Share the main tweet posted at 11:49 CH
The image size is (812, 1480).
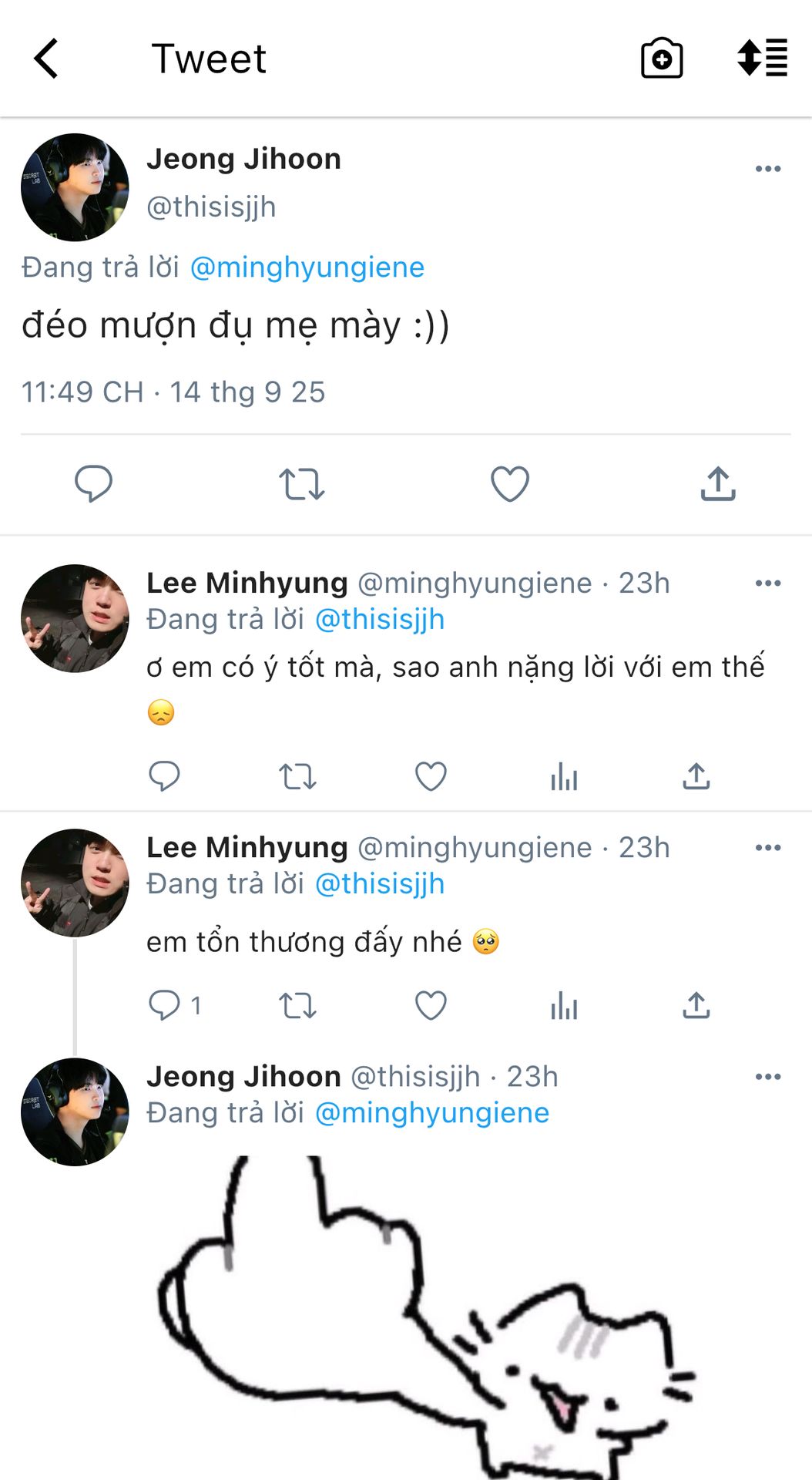(718, 484)
